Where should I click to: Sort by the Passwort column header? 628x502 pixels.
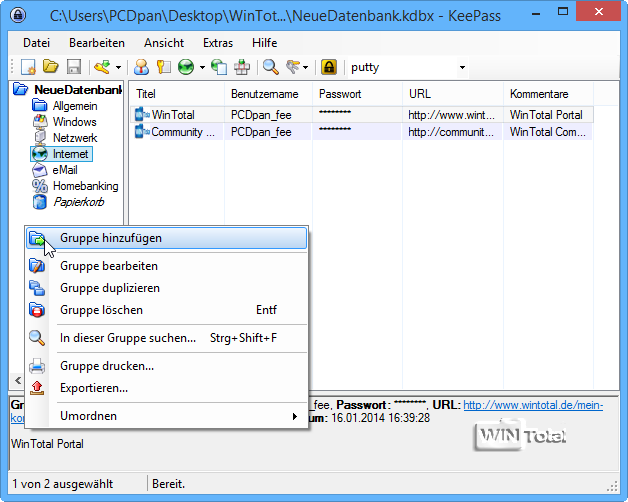[x=357, y=94]
